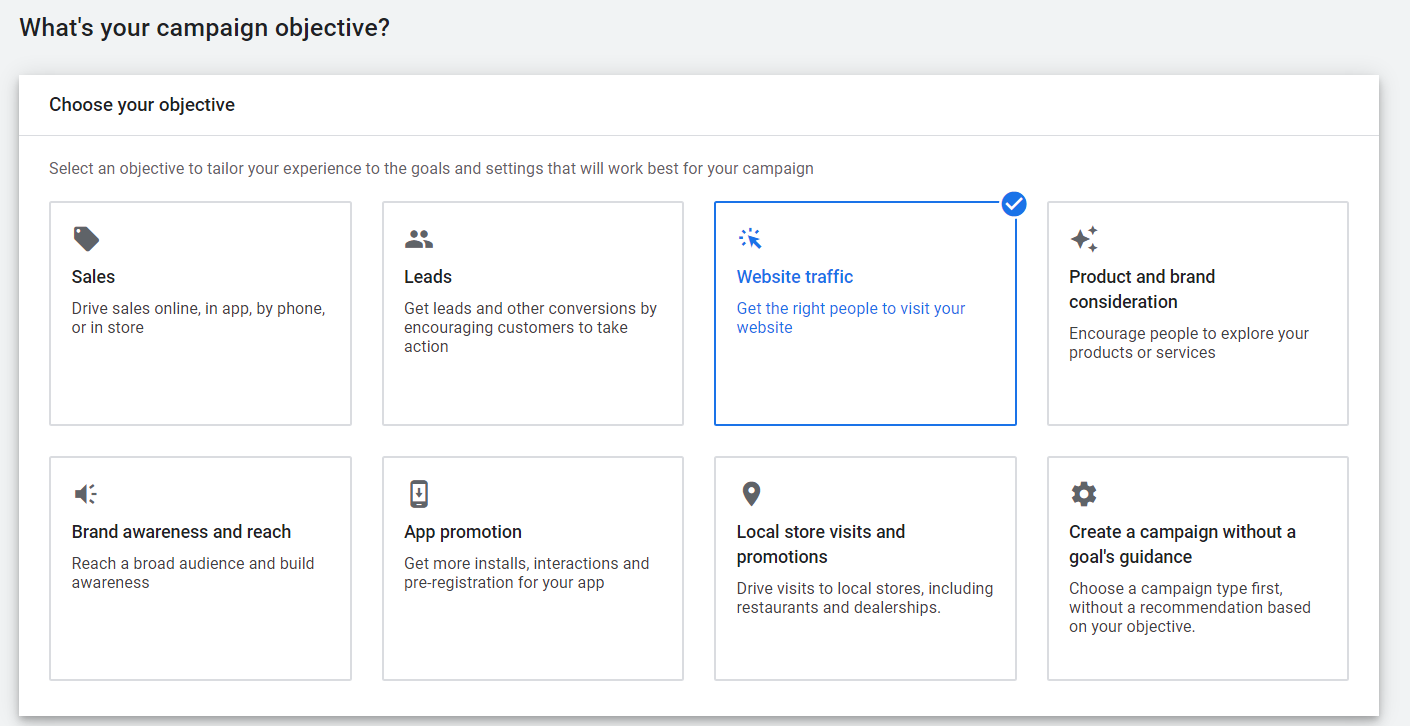1410x726 pixels.
Task: Select Brand awareness and reach title
Action: pos(181,532)
